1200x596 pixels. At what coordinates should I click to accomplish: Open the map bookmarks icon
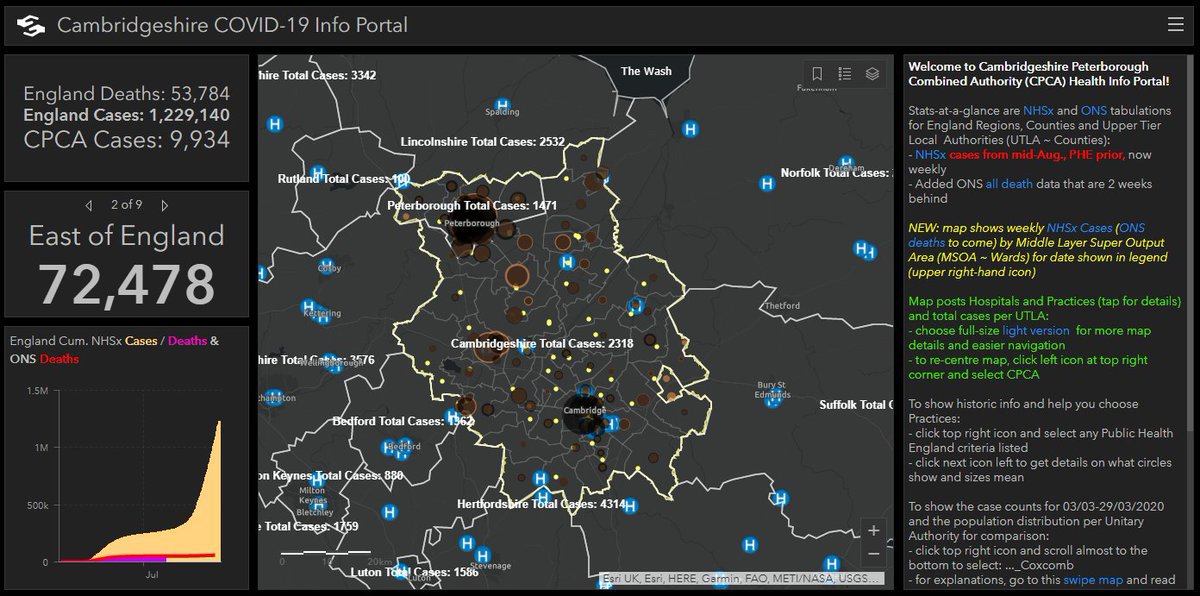pyautogui.click(x=817, y=74)
